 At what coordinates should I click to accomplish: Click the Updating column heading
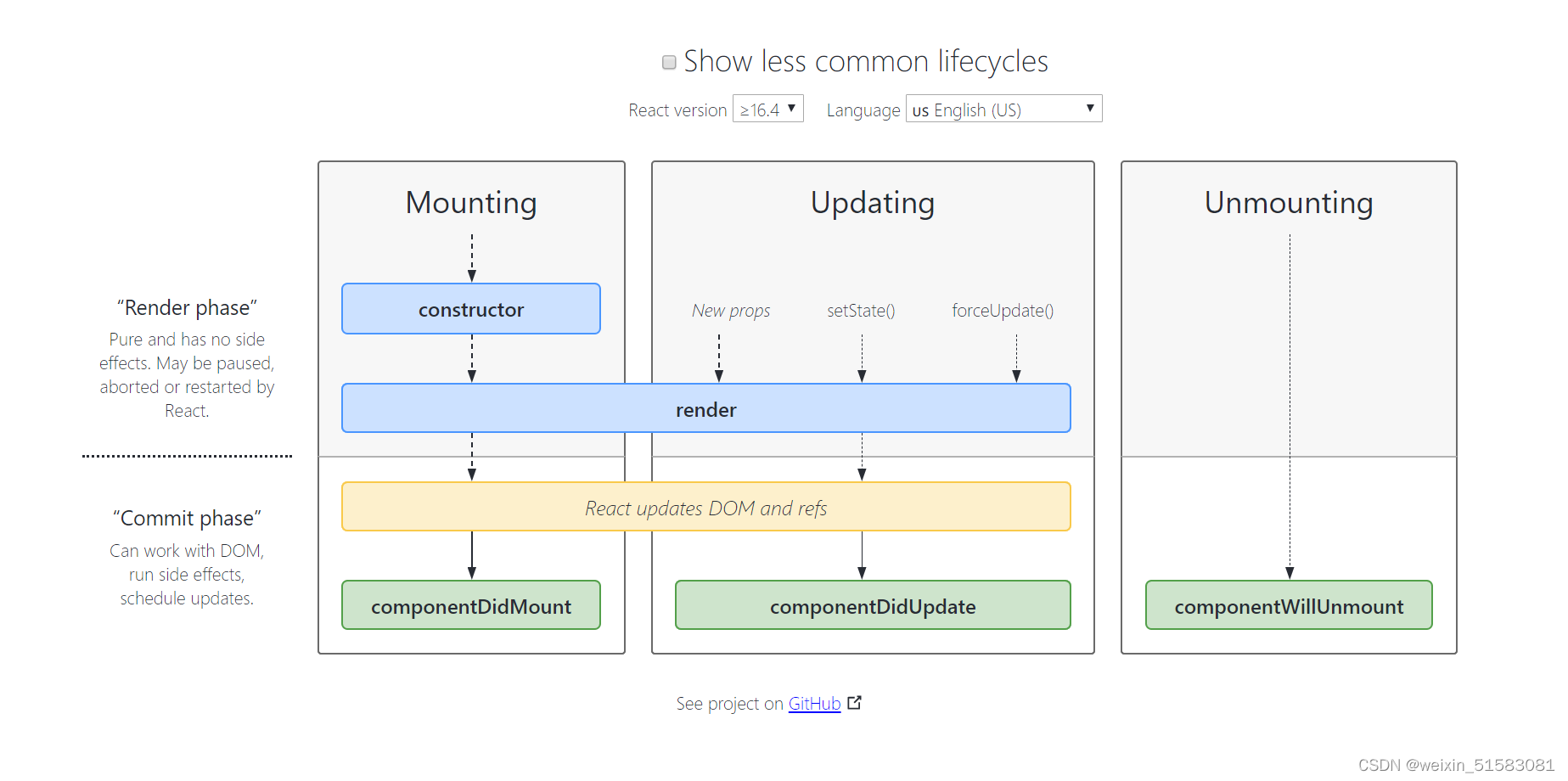coord(873,204)
